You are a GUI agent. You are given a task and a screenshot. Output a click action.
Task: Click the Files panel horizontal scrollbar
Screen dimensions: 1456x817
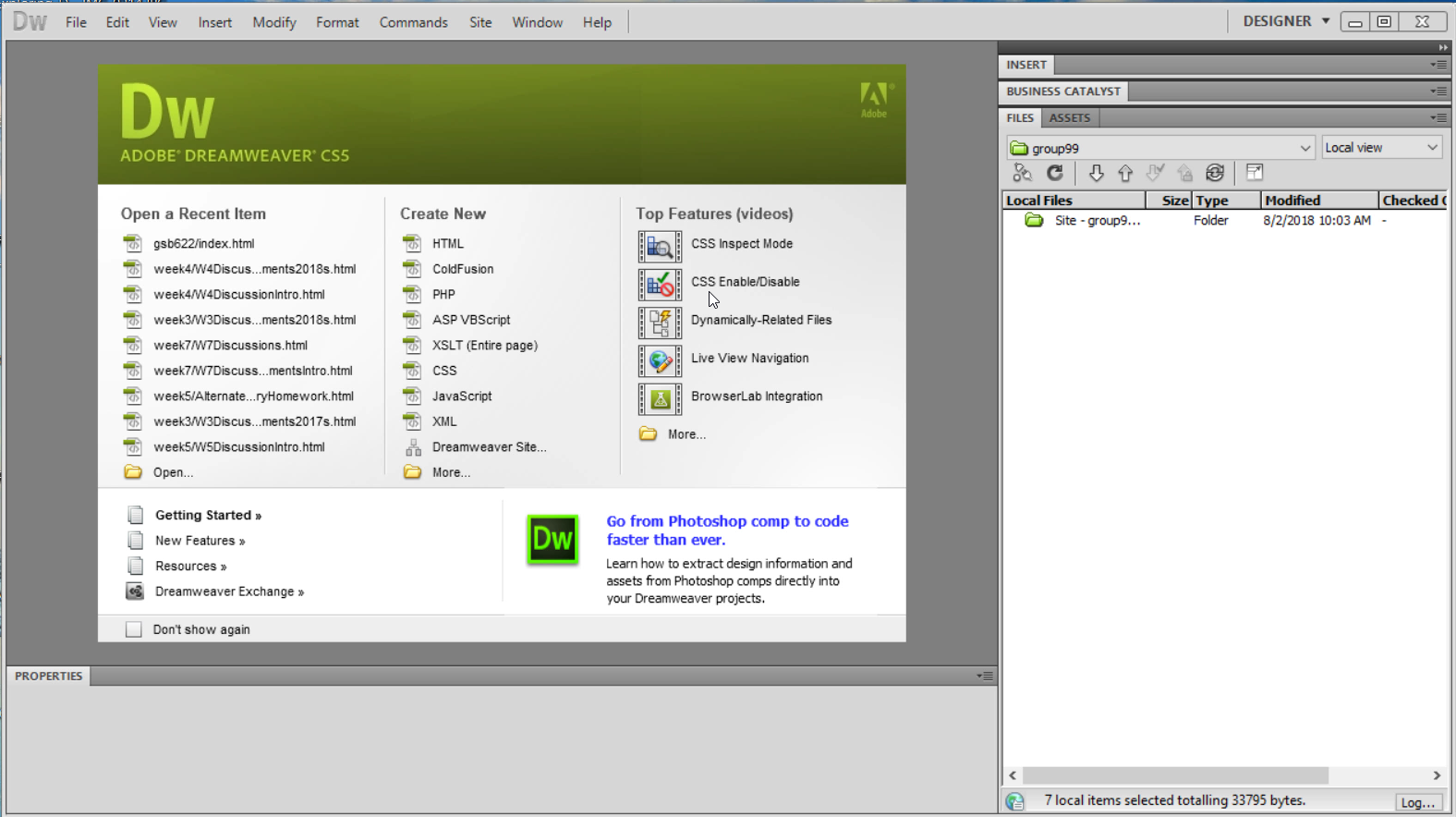click(x=1175, y=775)
